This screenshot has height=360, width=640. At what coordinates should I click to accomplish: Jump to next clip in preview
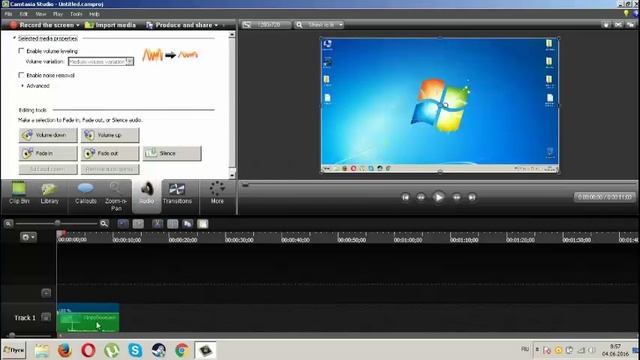(472, 197)
